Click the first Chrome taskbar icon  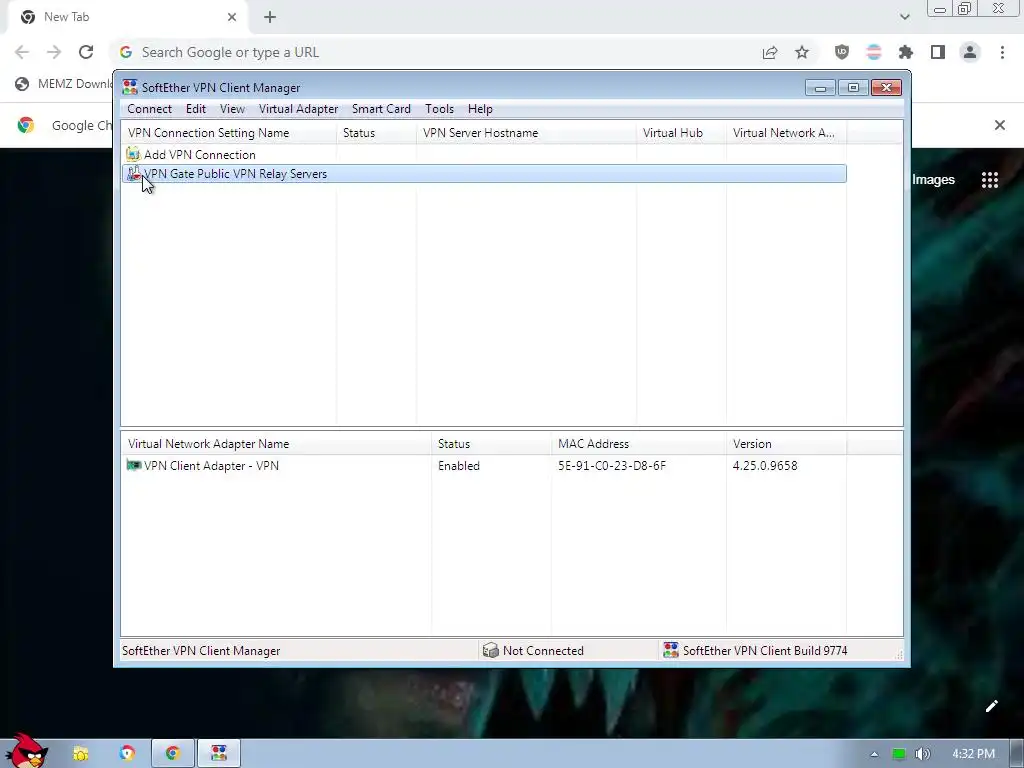tap(127, 754)
